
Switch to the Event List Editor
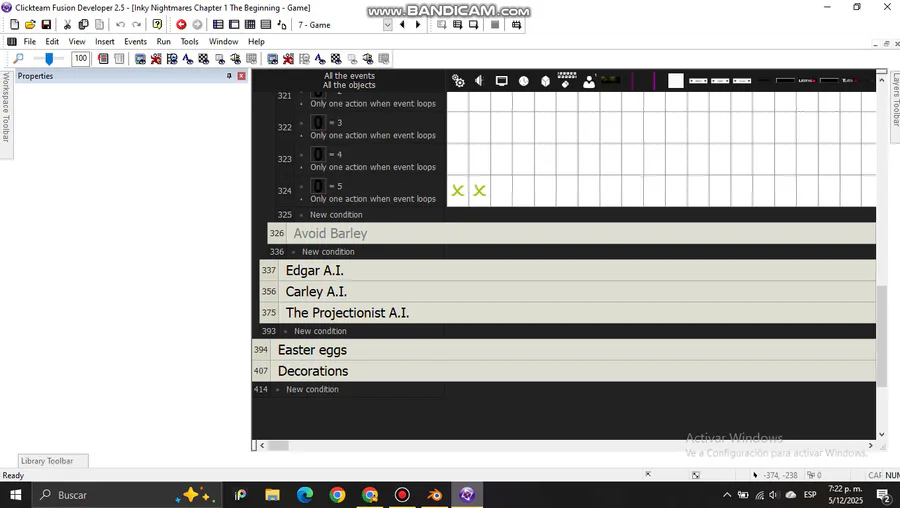[266, 25]
